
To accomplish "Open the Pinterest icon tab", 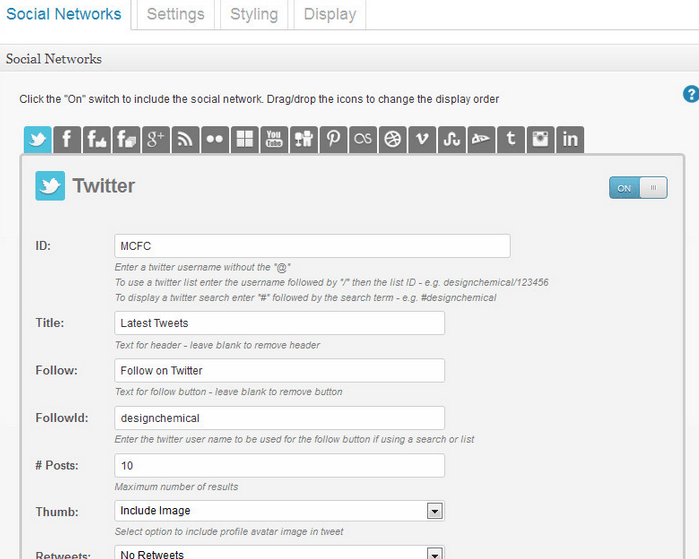I will 333,140.
